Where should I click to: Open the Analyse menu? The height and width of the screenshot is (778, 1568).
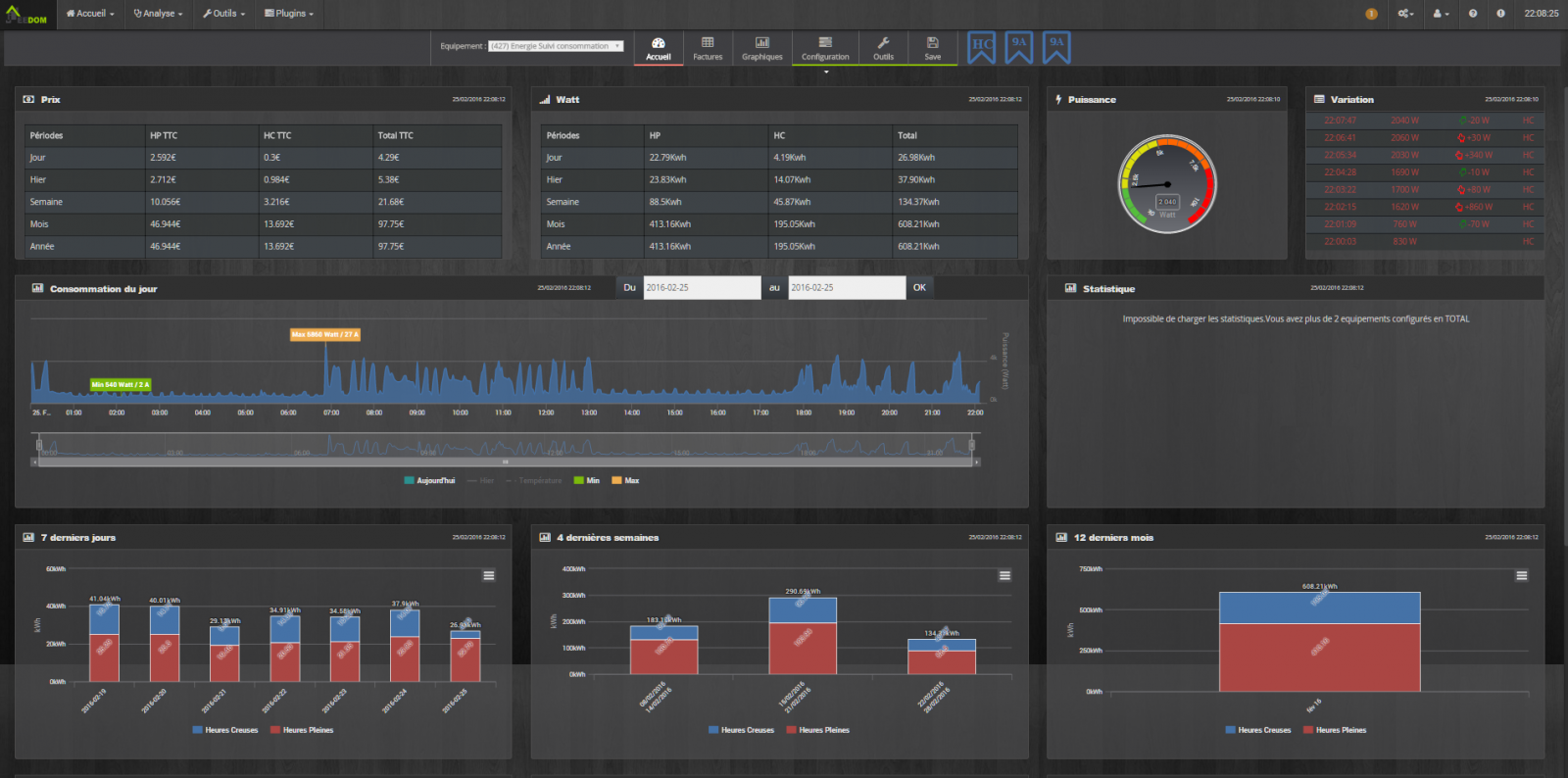[x=158, y=14]
